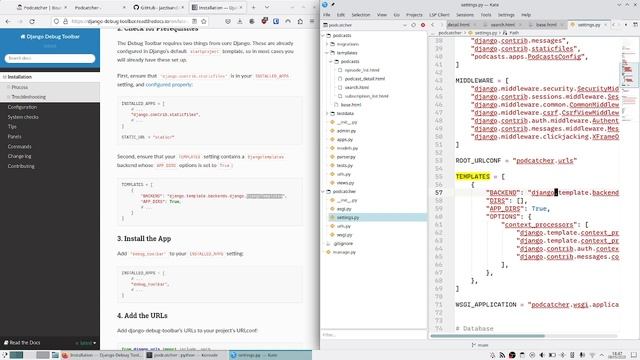Open the list all tabs dropdown in Firefox

pos(267,7)
